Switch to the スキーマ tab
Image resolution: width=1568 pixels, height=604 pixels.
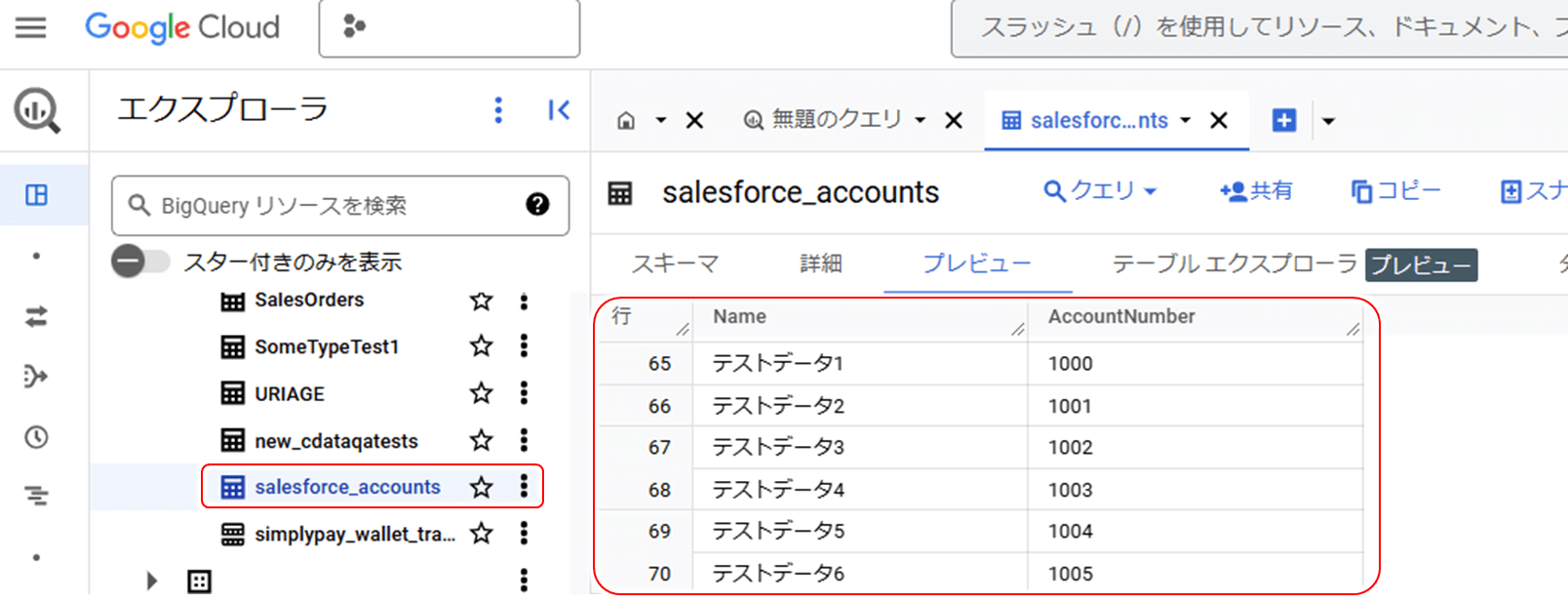pyautogui.click(x=675, y=263)
